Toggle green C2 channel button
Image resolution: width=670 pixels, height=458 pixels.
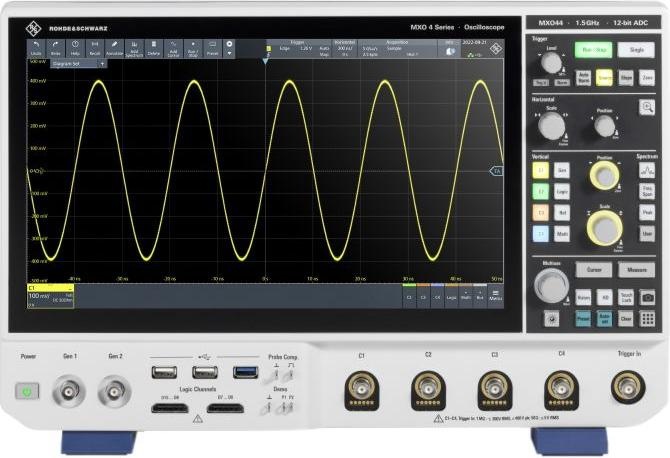(541, 191)
